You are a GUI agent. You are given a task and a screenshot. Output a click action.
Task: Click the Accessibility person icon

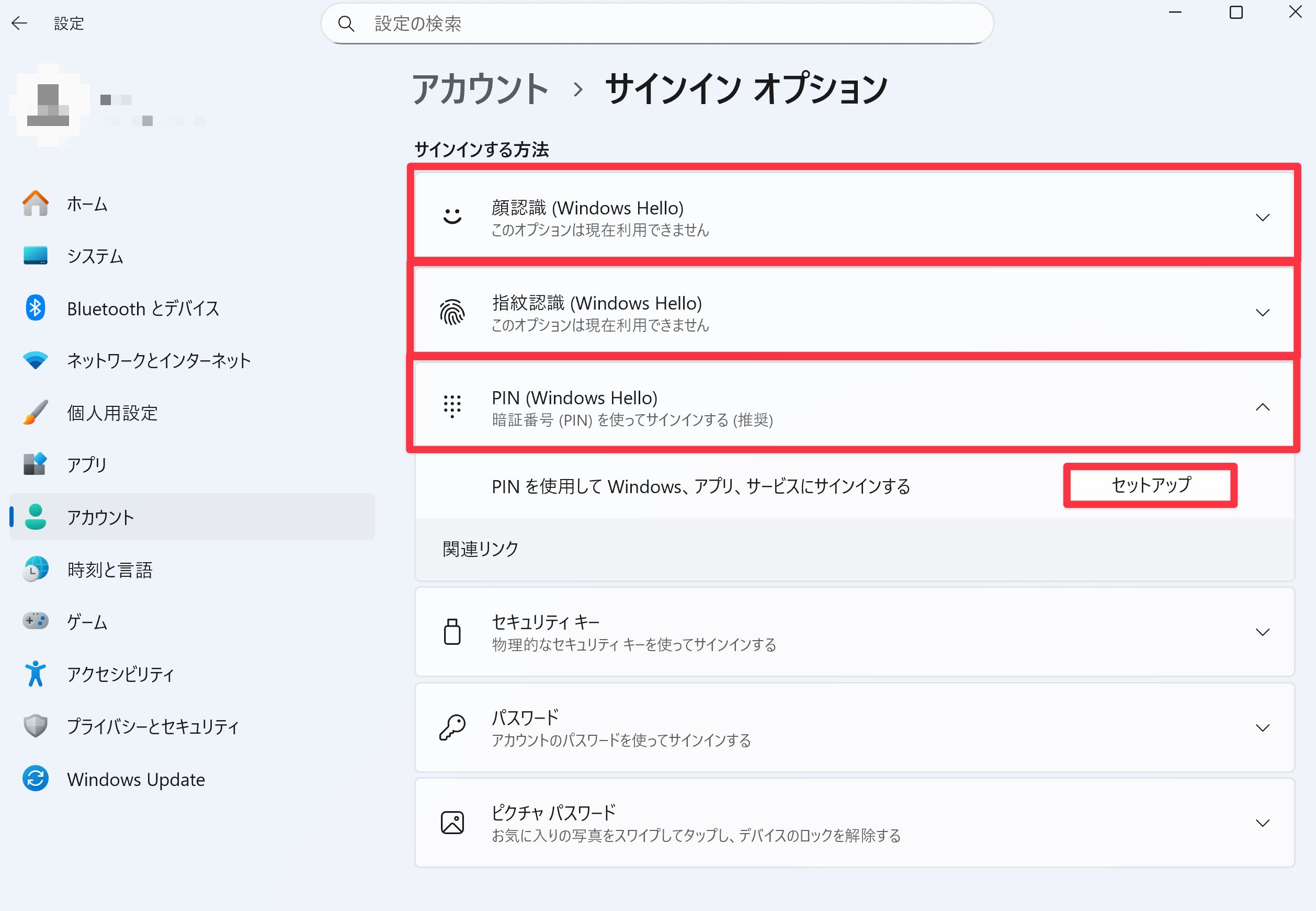tap(36, 674)
